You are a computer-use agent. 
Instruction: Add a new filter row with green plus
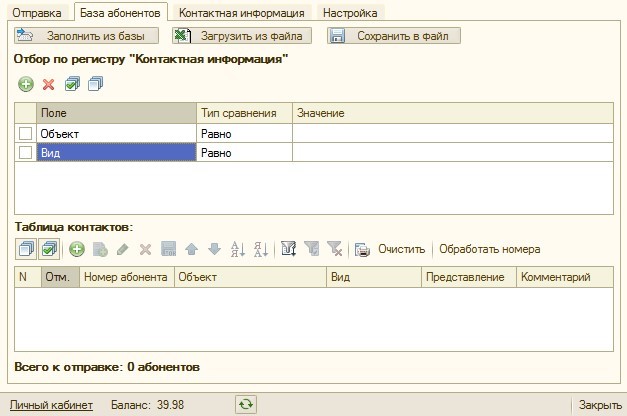[x=26, y=84]
